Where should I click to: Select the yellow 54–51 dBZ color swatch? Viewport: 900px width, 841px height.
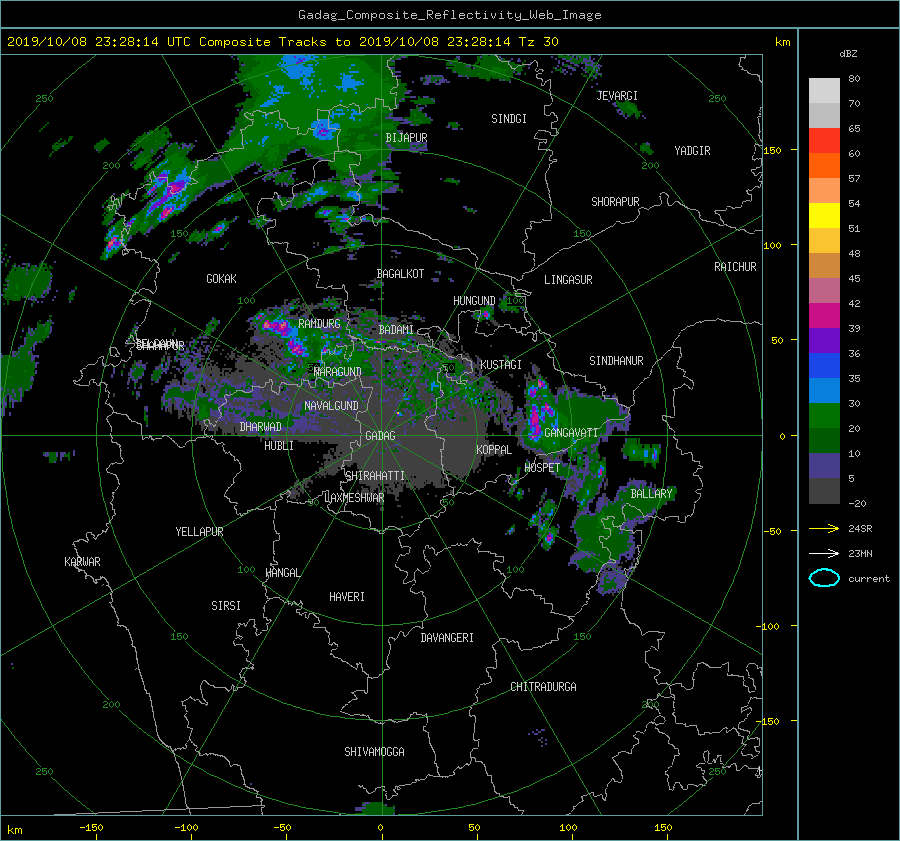pyautogui.click(x=824, y=216)
